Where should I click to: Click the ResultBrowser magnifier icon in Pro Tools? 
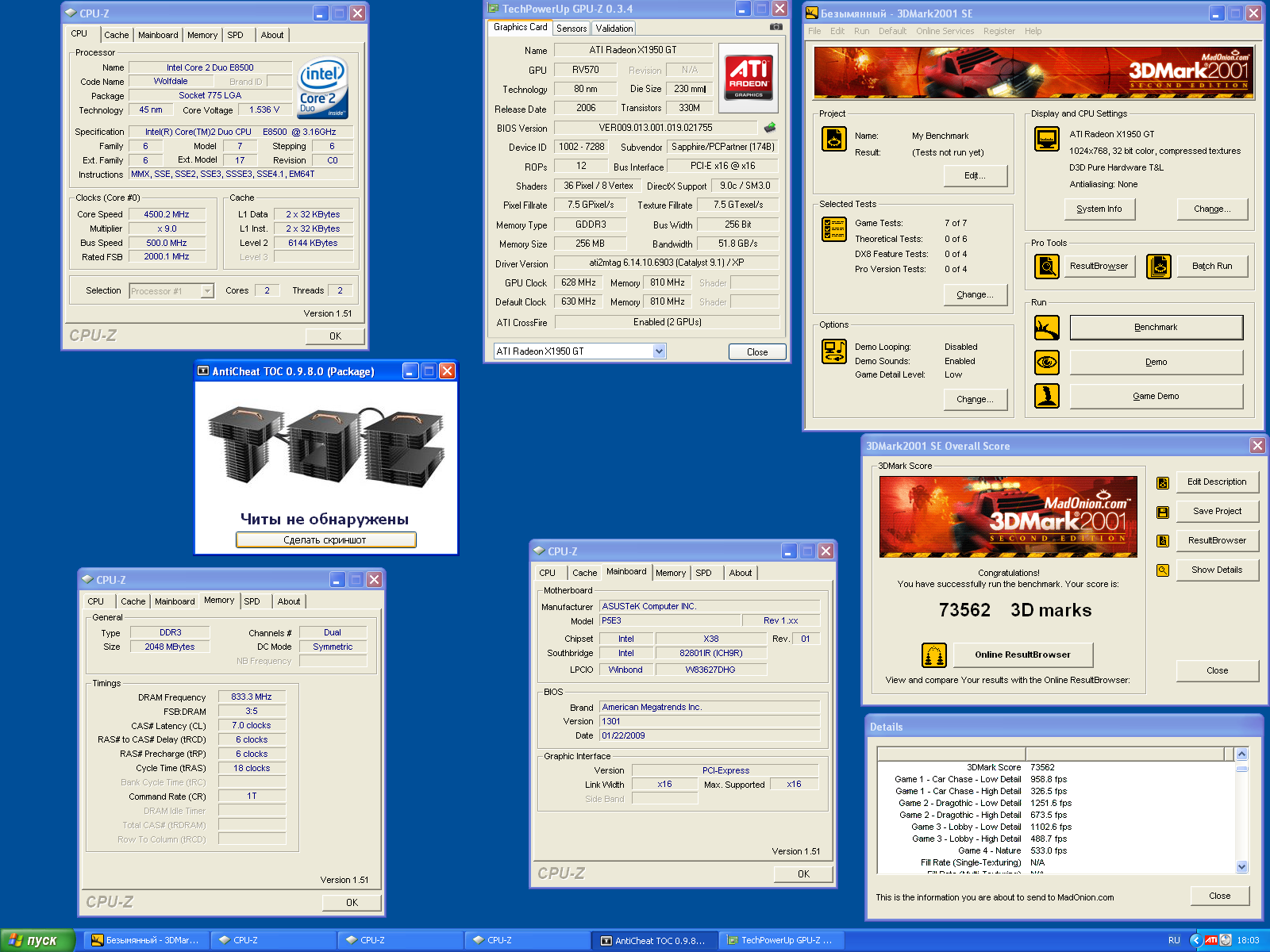coord(1047,266)
